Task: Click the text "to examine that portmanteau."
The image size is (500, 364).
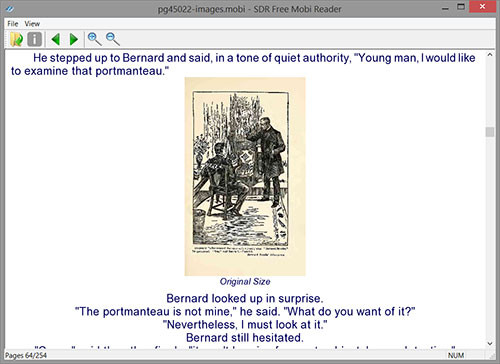Action: [90, 71]
